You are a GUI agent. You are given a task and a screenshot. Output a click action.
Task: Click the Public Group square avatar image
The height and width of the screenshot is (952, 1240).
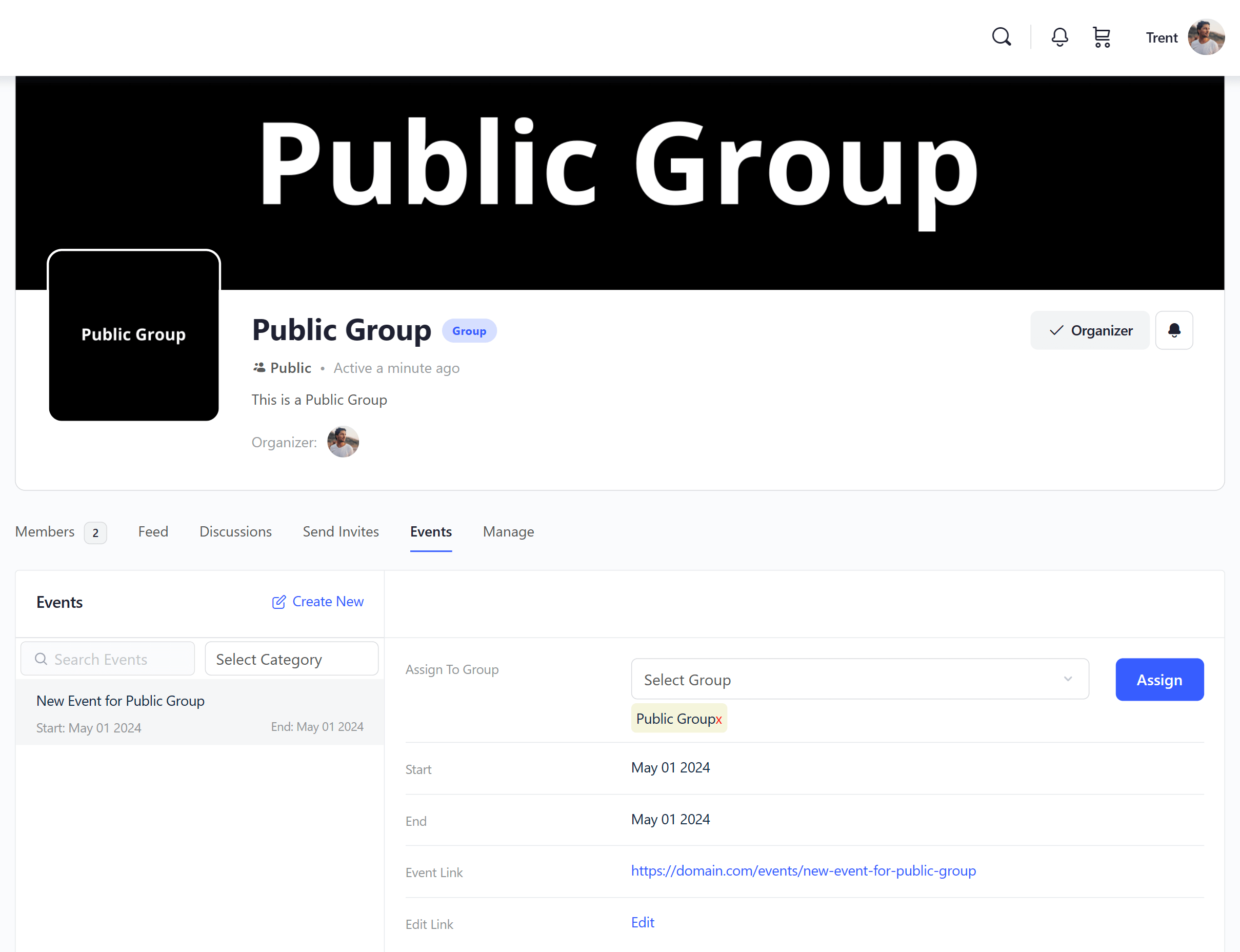click(x=134, y=335)
